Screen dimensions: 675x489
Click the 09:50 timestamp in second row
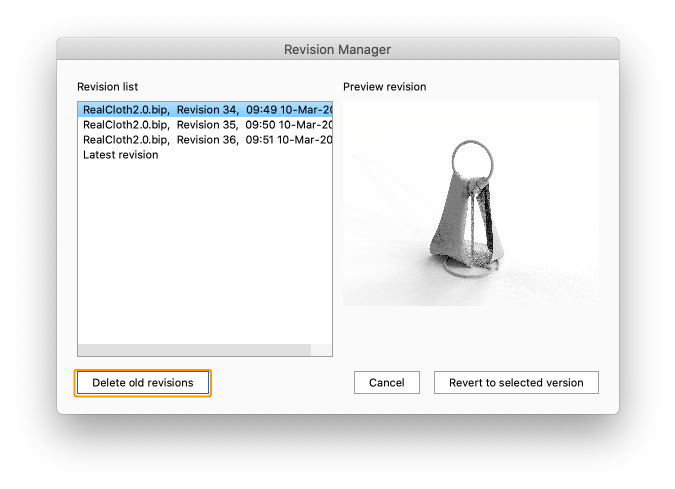(260, 124)
